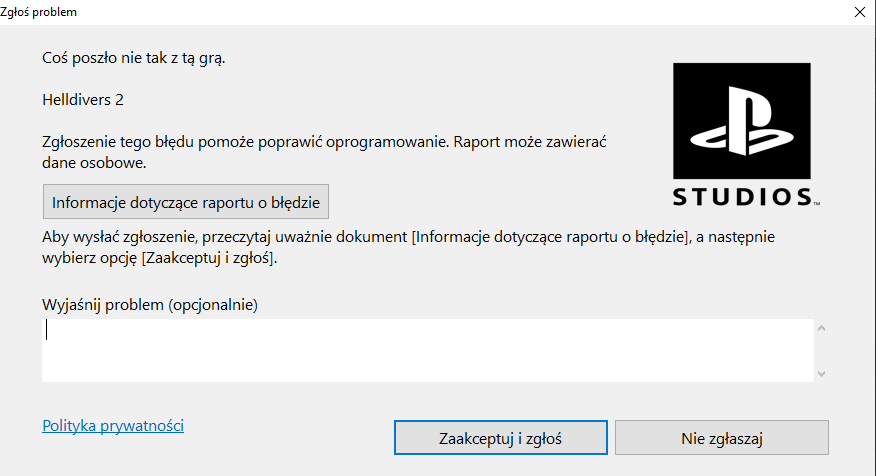876x476 pixels.
Task: Click the STUDIOS wordmark below the logo
Action: [741, 196]
